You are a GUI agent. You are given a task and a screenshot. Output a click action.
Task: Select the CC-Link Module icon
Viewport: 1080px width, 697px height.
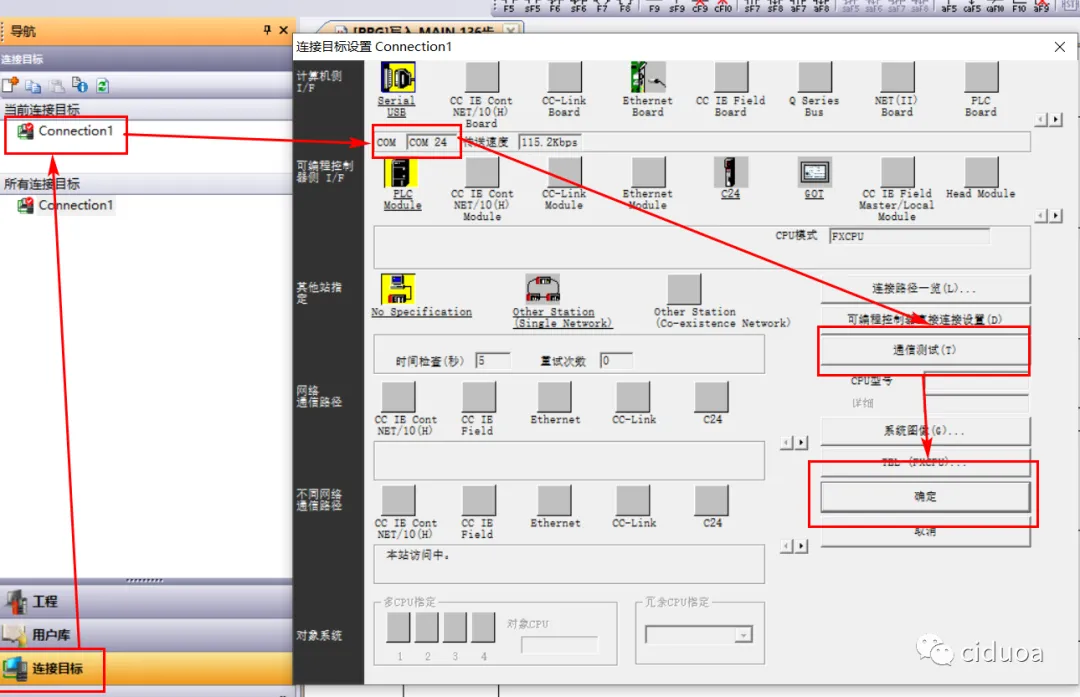coord(565,172)
